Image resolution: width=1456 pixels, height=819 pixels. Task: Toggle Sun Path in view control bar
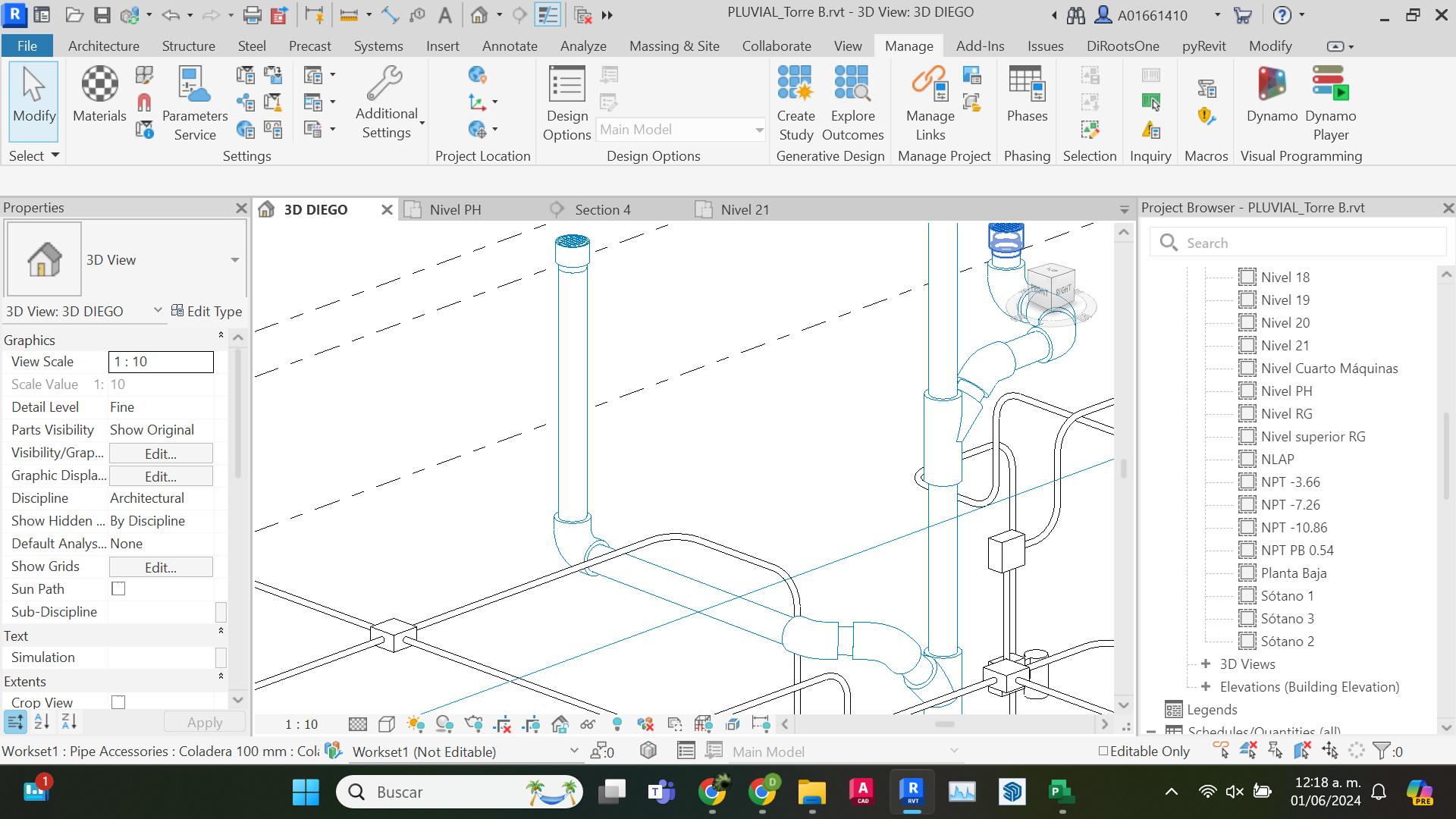pos(416,724)
